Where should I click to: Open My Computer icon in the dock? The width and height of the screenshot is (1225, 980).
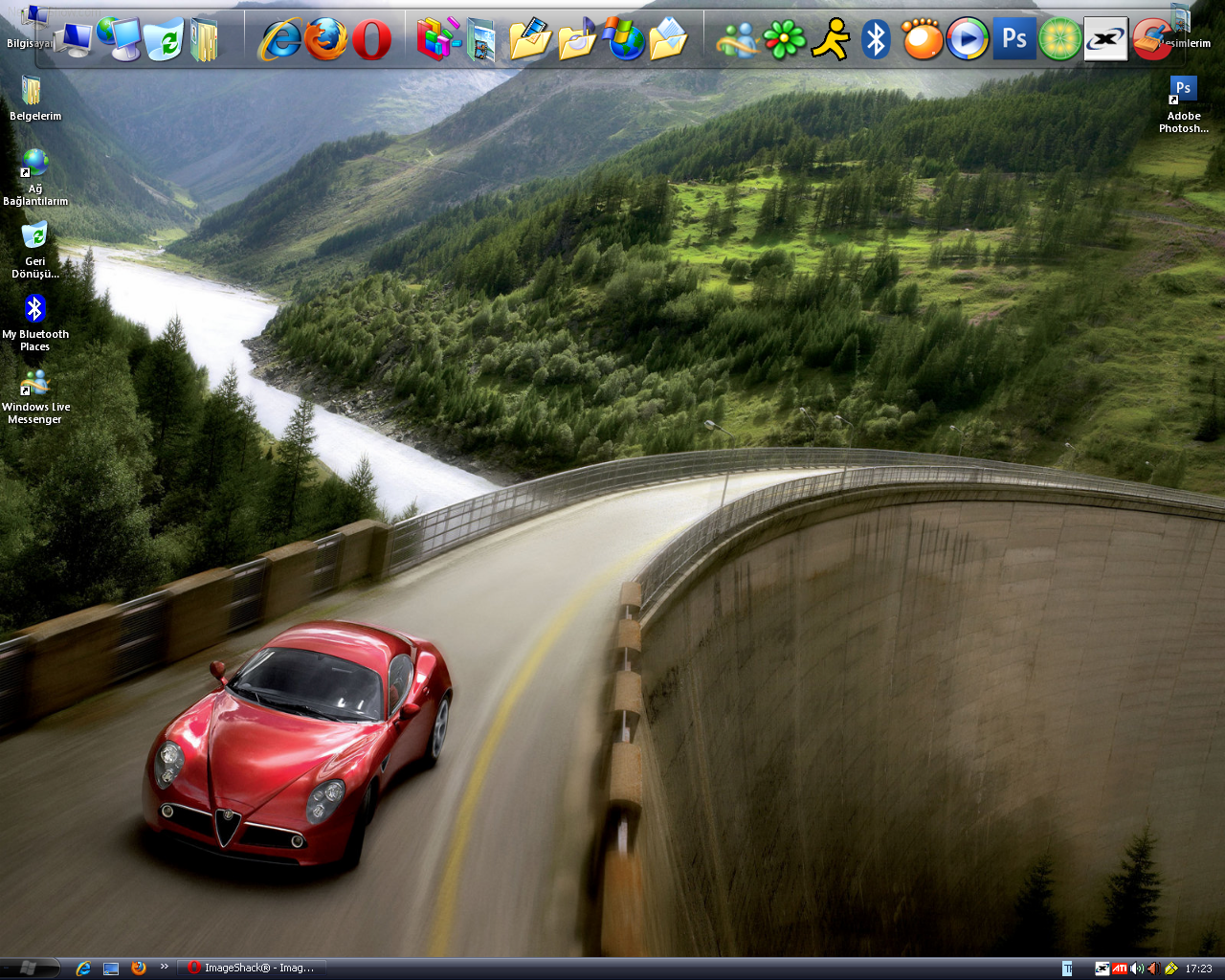[x=74, y=40]
